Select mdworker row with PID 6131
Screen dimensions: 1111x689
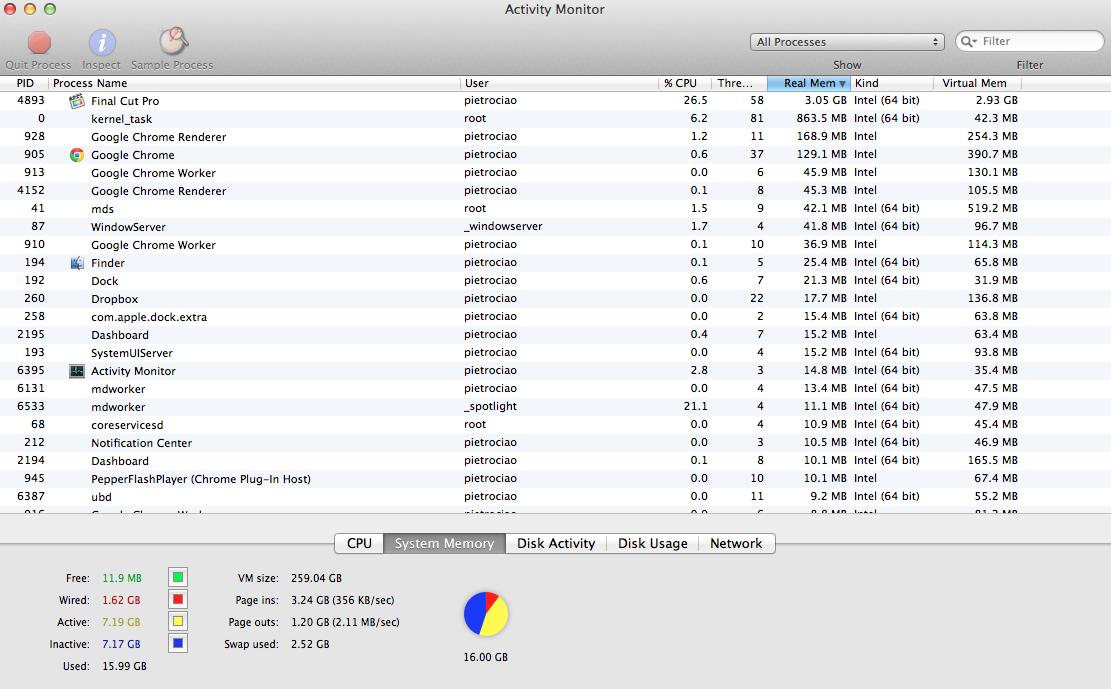coord(556,389)
